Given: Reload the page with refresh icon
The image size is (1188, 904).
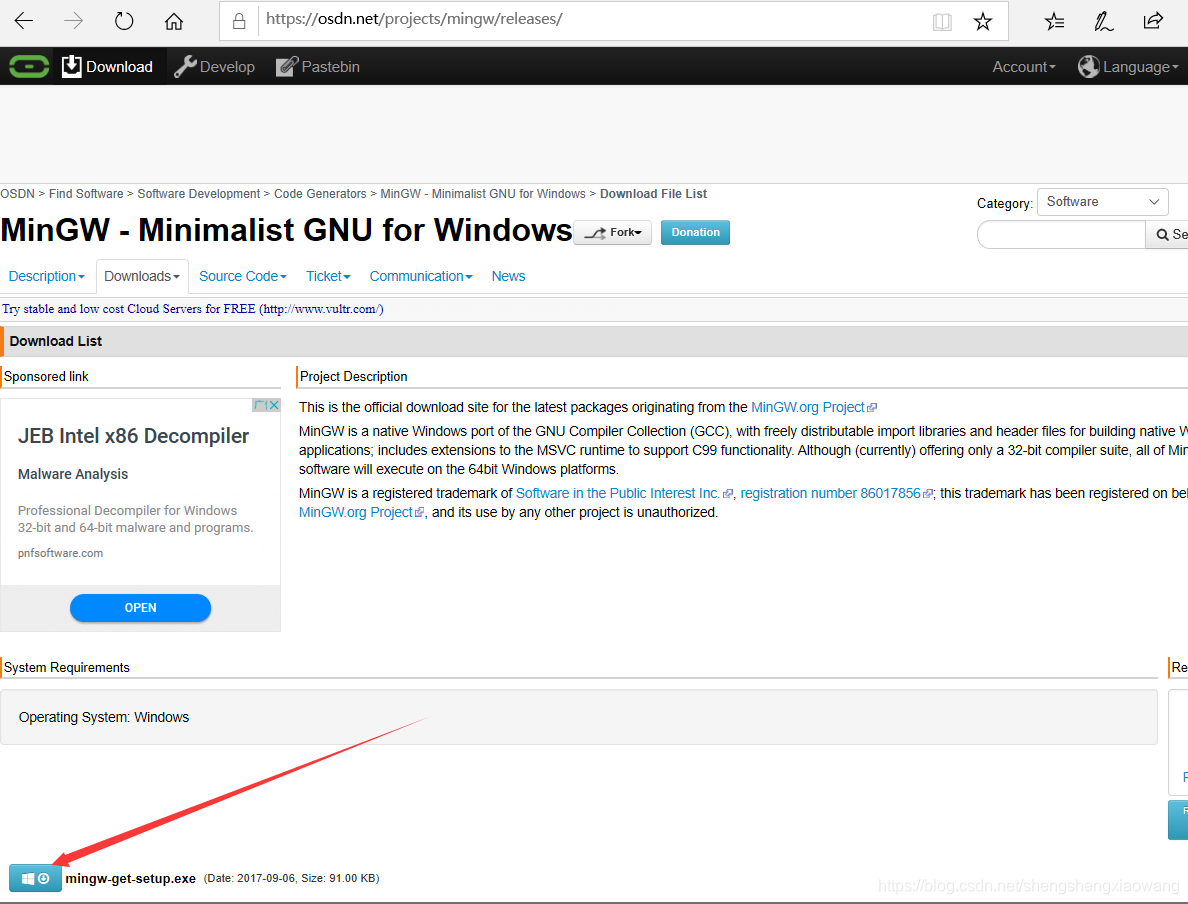Looking at the screenshot, I should coord(123,20).
